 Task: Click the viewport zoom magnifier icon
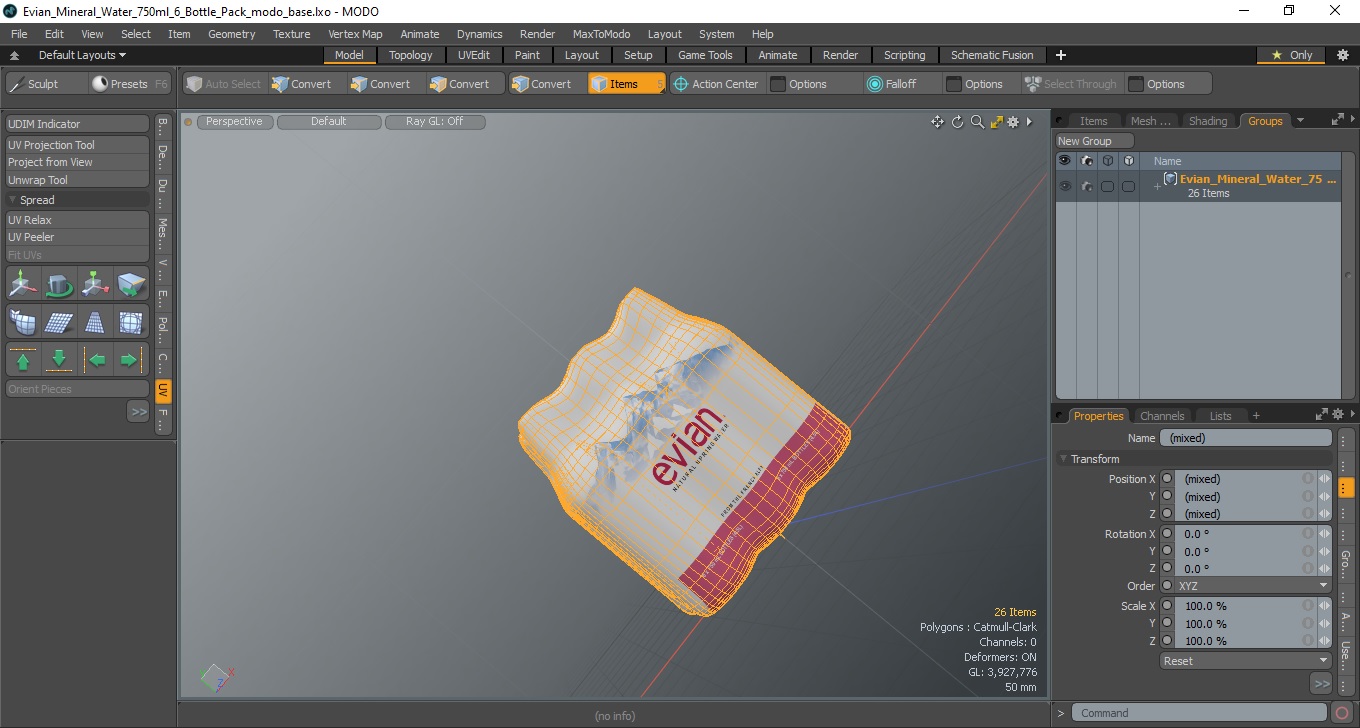(977, 122)
